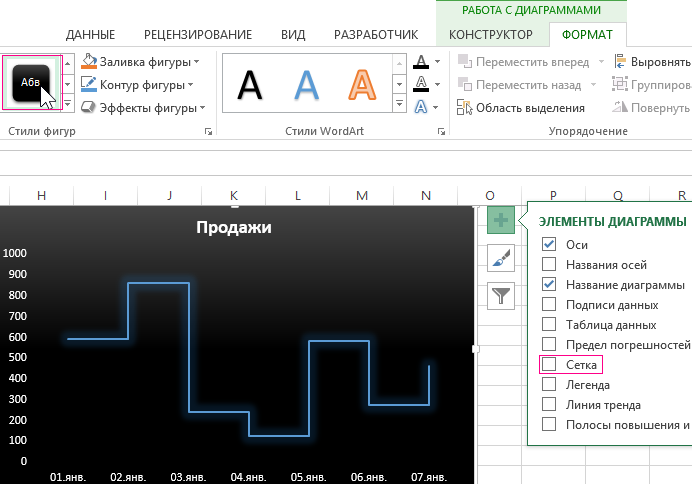This screenshot has width=692, height=484.
Task: Open Заливка фигуры shape fill icon
Action: [89, 62]
